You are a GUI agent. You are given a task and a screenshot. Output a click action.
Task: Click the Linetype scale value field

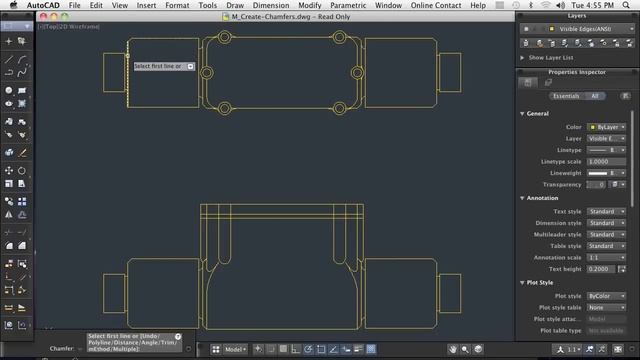[x=606, y=162]
